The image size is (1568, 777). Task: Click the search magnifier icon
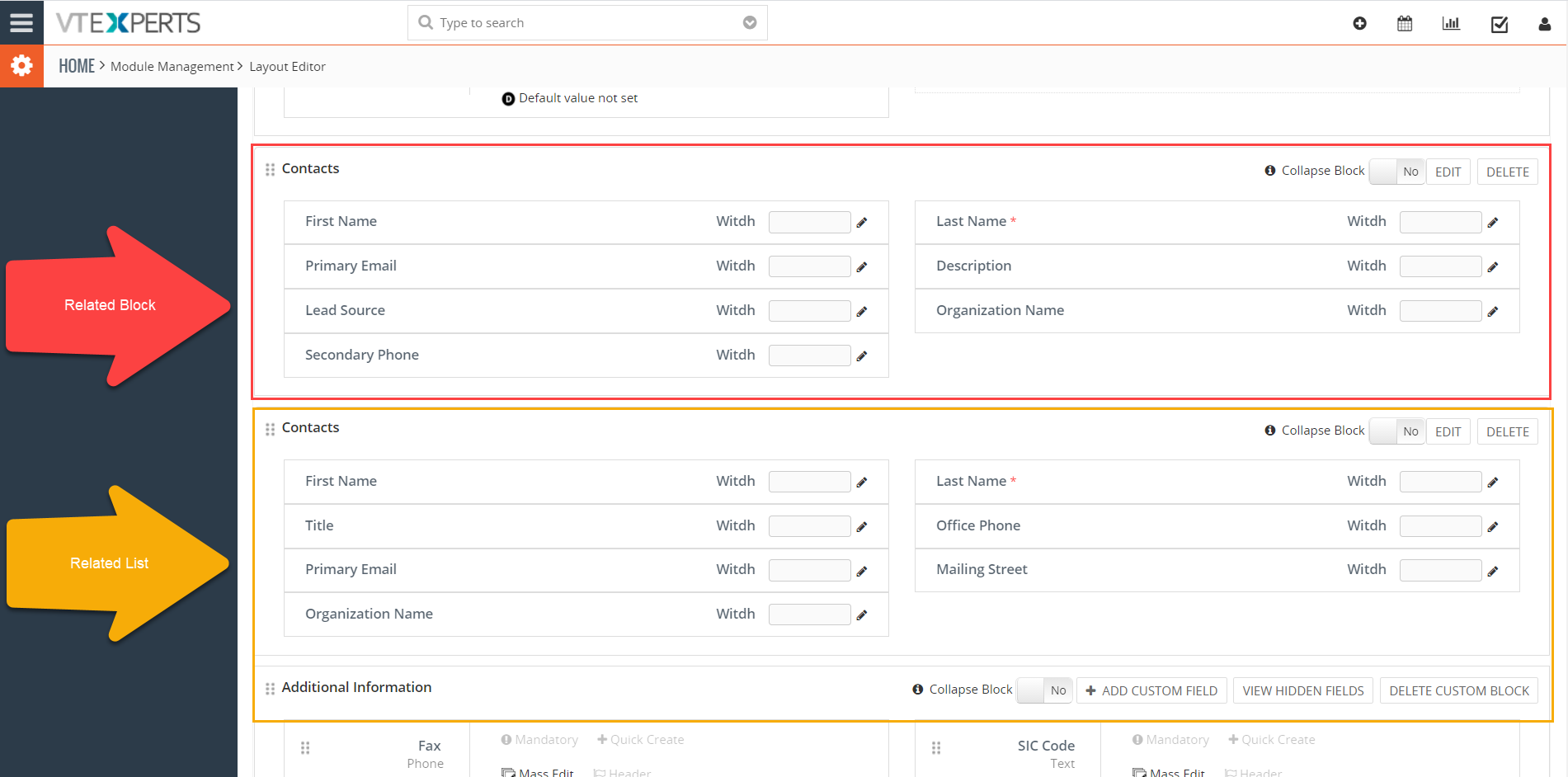click(426, 22)
